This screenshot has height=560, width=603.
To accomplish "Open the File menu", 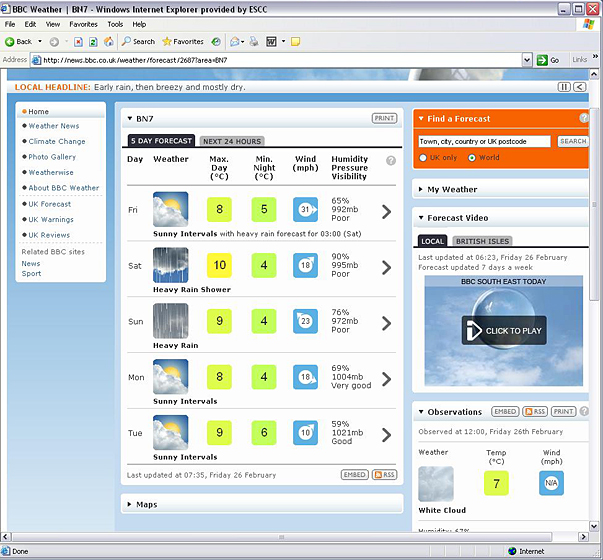I will (10, 24).
